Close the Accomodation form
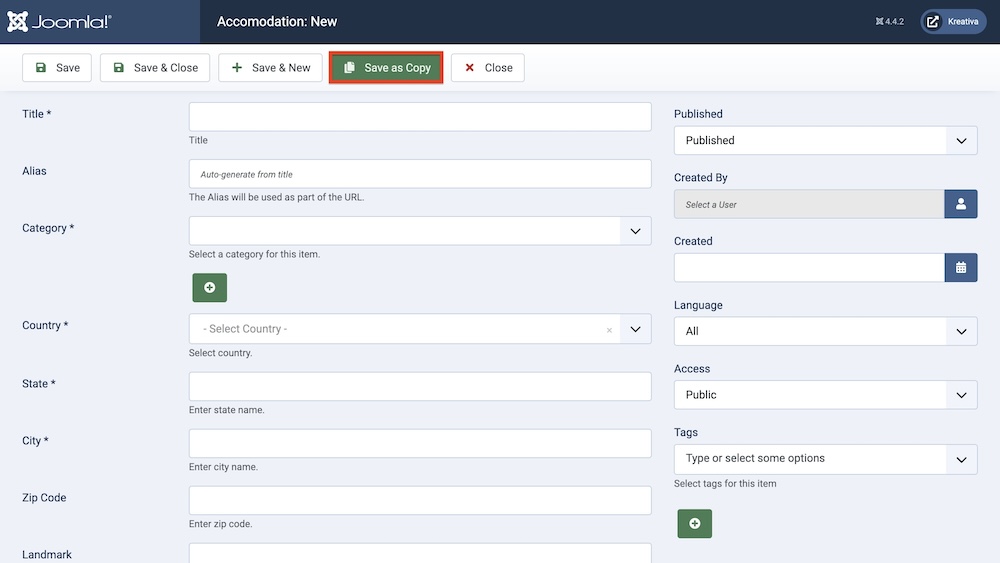The image size is (1000, 563). [488, 68]
